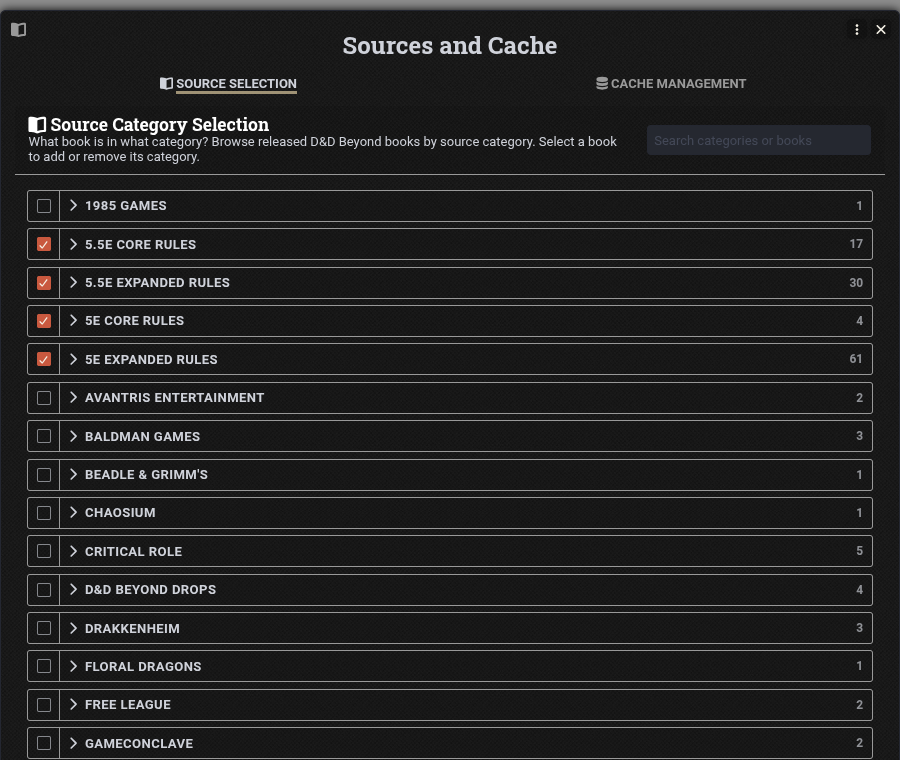900x760 pixels.
Task: Expand the Baldman Games chevron
Action: (73, 436)
